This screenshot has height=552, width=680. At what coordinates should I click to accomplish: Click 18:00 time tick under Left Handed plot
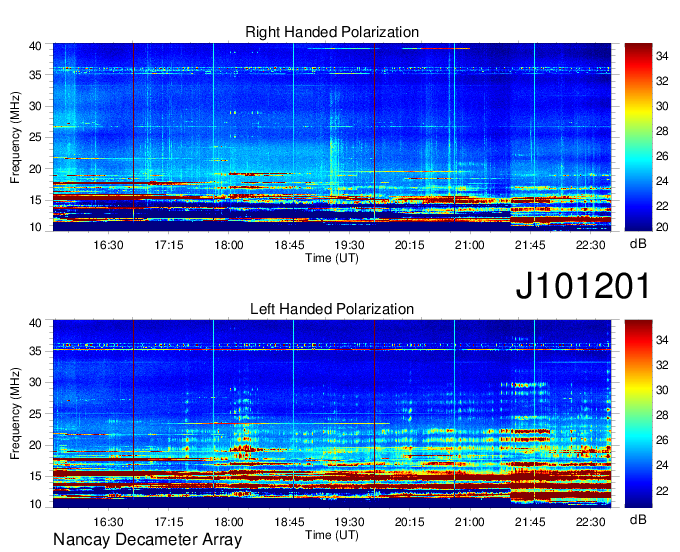(x=229, y=522)
